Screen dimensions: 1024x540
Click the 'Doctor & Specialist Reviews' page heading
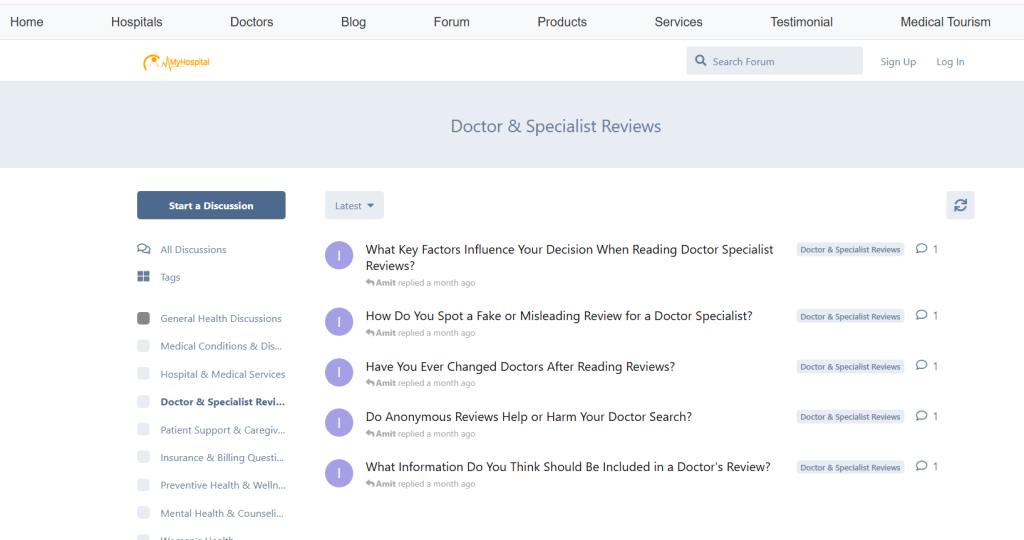tap(556, 126)
